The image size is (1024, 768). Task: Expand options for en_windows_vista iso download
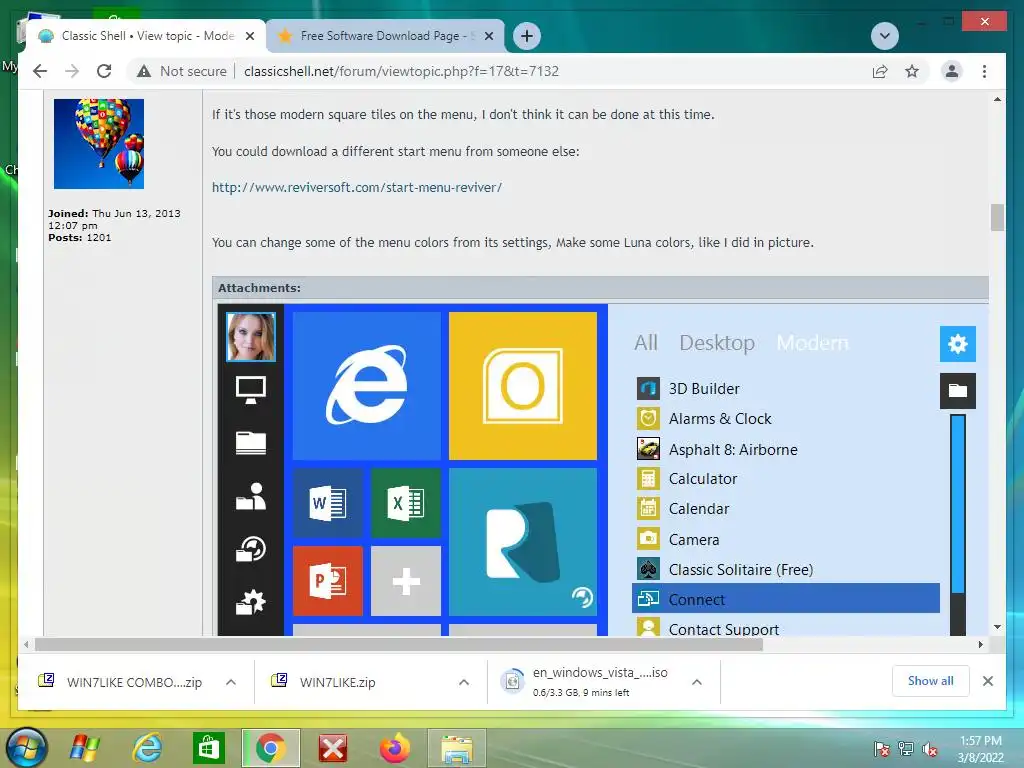click(x=697, y=682)
